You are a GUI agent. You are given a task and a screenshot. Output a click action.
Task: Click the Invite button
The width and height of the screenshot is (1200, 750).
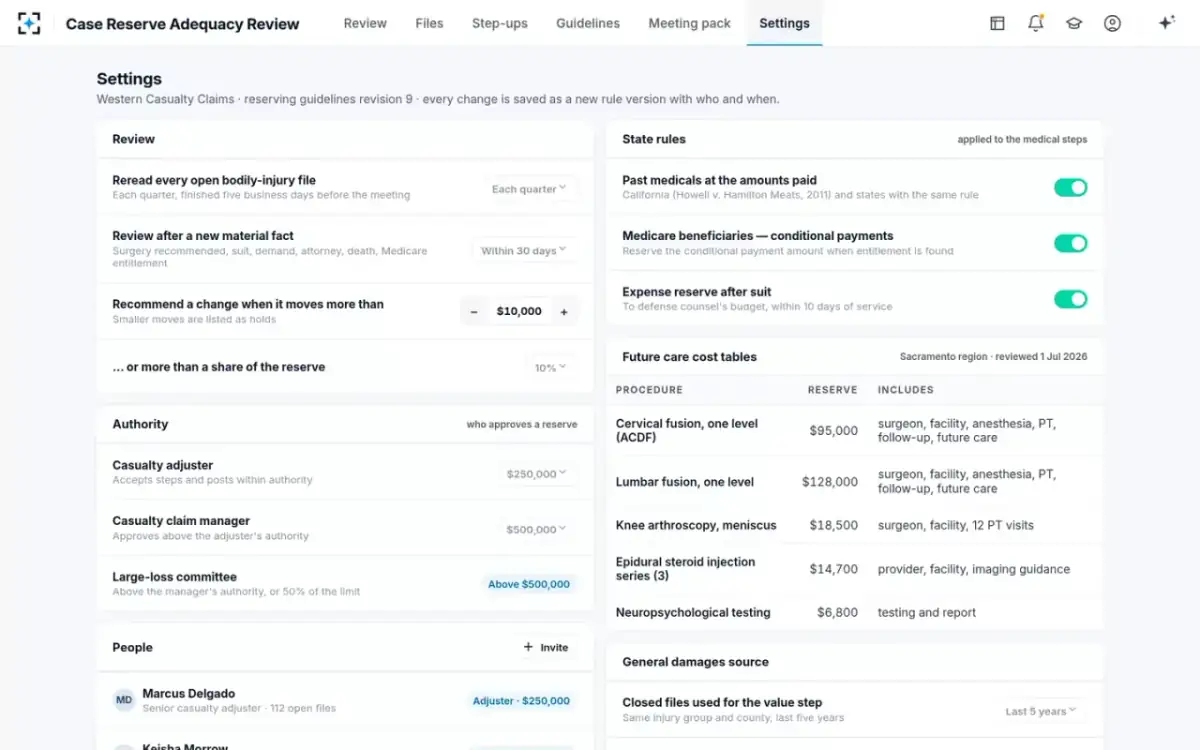click(x=546, y=647)
